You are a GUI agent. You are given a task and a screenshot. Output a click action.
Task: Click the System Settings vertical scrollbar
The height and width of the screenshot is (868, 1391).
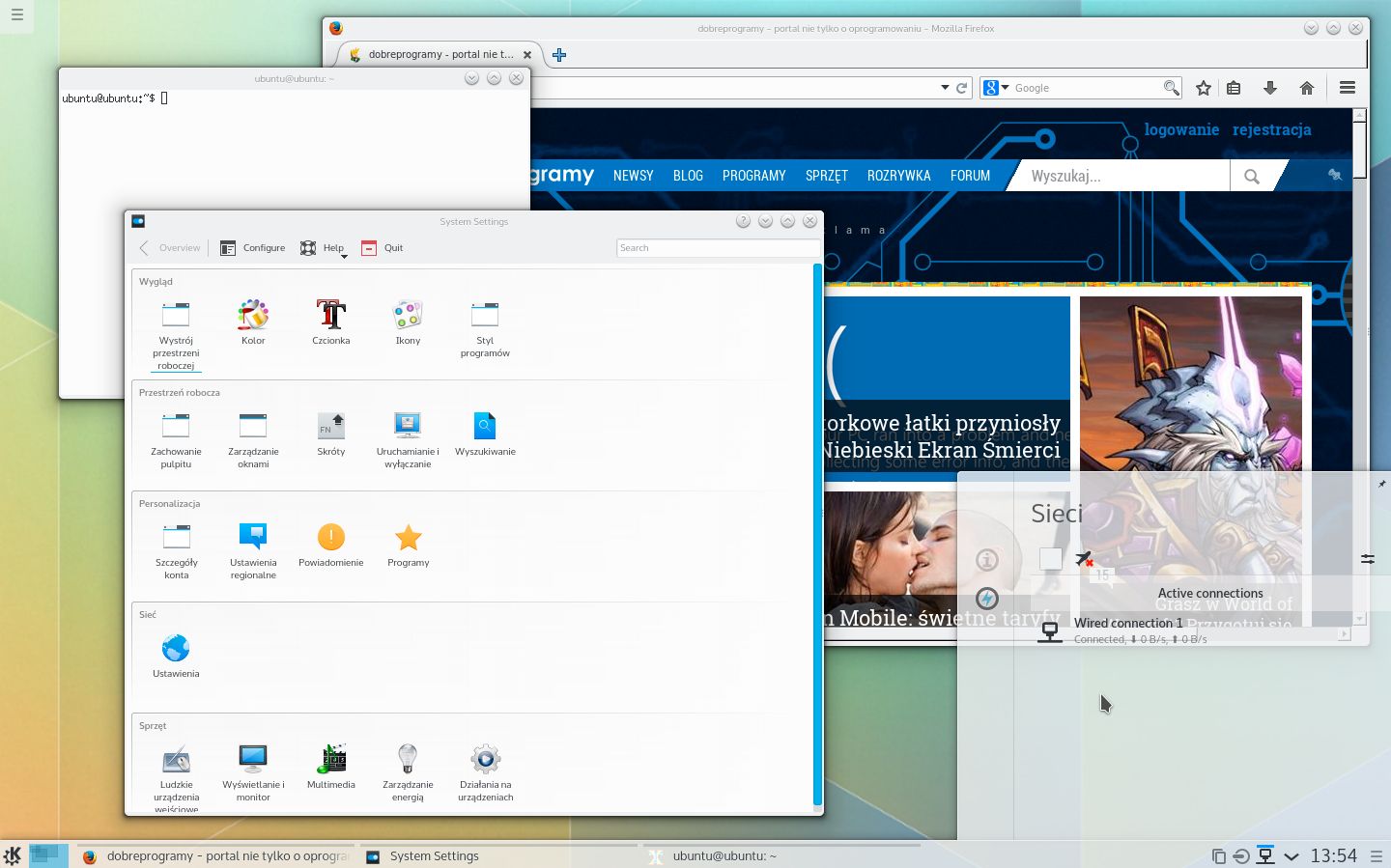(817, 534)
